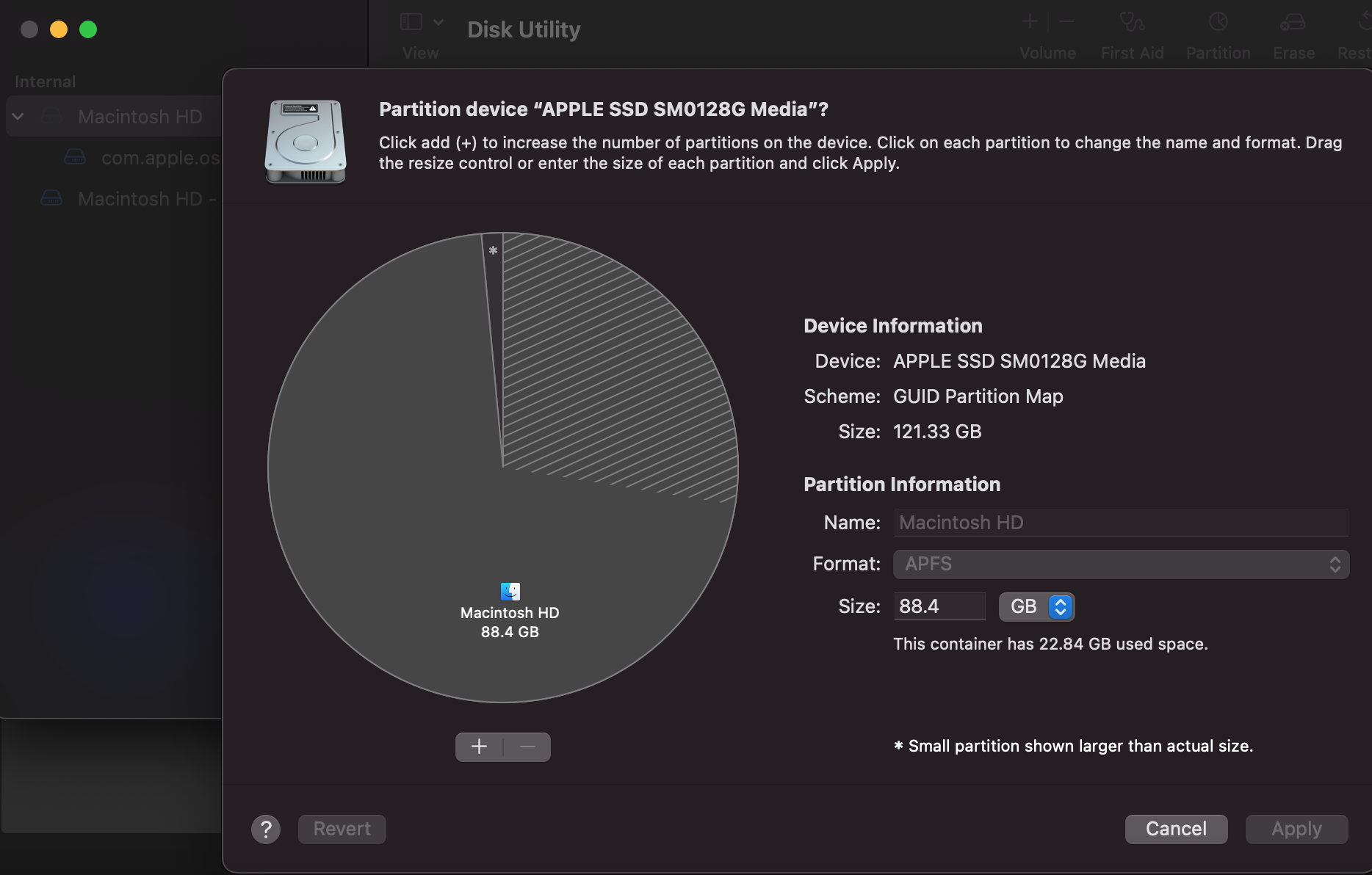1372x875 pixels.
Task: Click the 'Partition Information' heading
Action: point(902,484)
